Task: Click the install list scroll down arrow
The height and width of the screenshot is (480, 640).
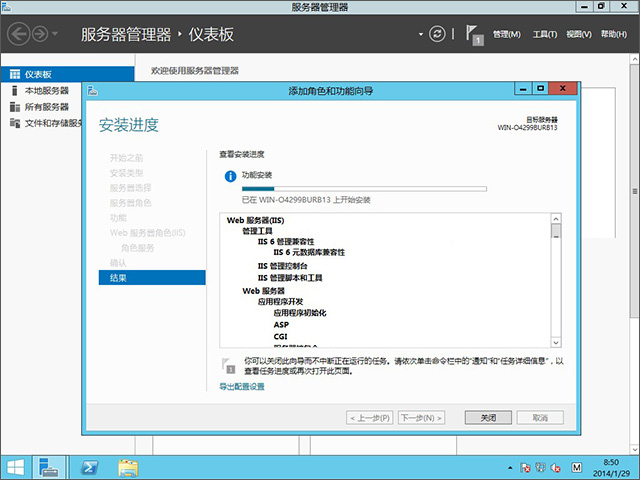Action: click(556, 342)
